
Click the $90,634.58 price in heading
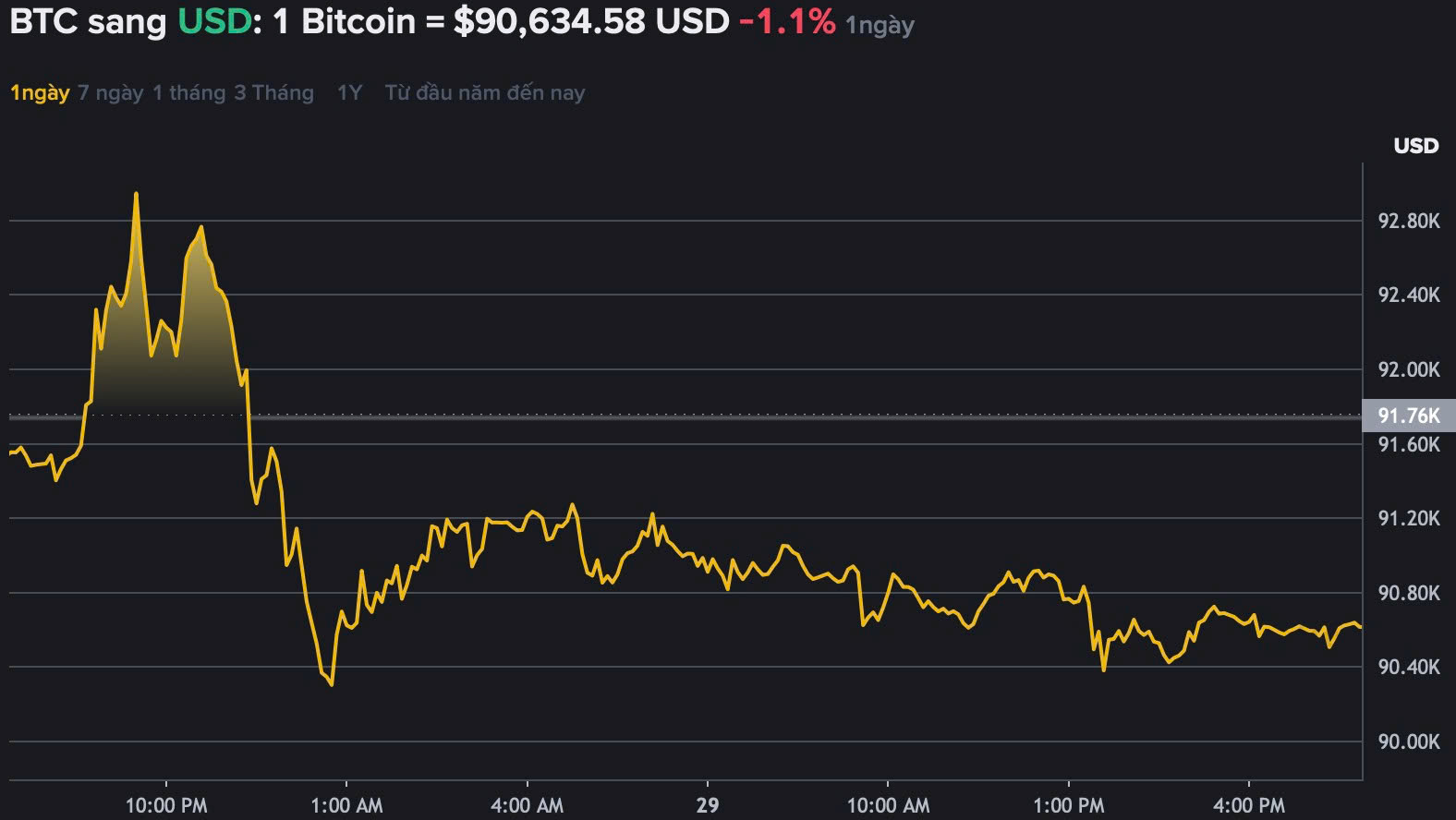coord(549,21)
